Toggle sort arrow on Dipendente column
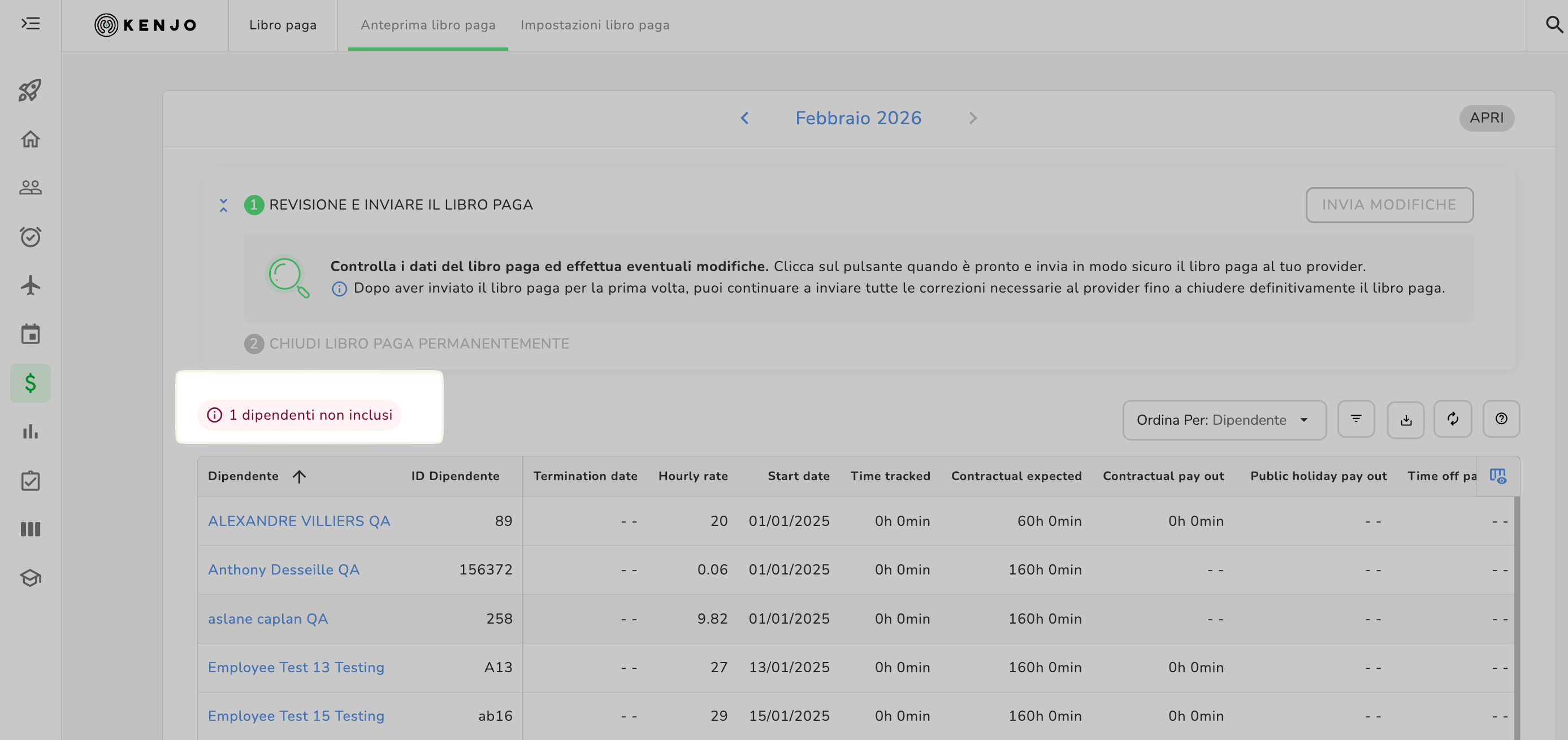 pos(299,477)
